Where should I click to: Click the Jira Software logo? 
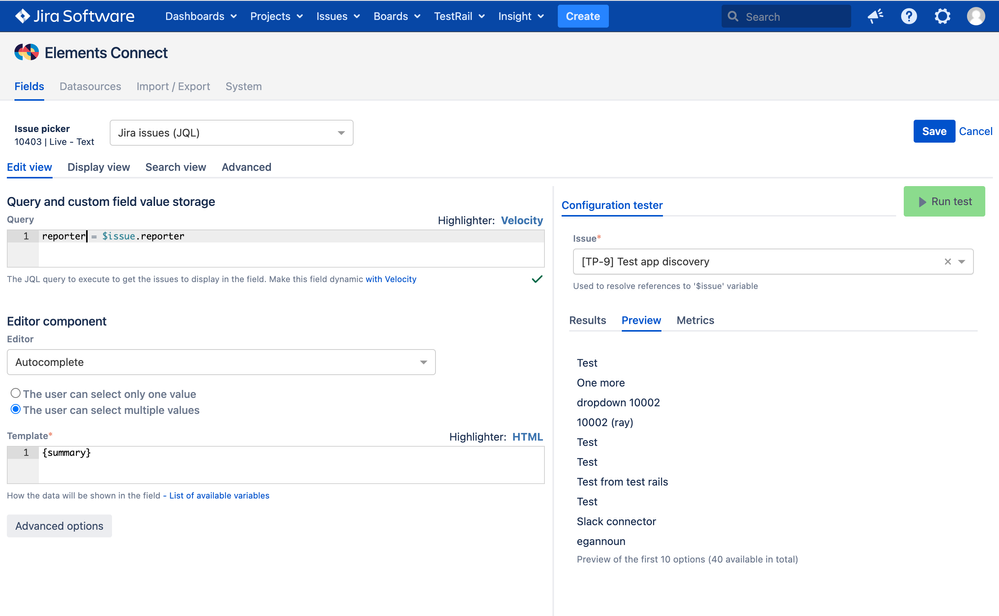[x=74, y=16]
